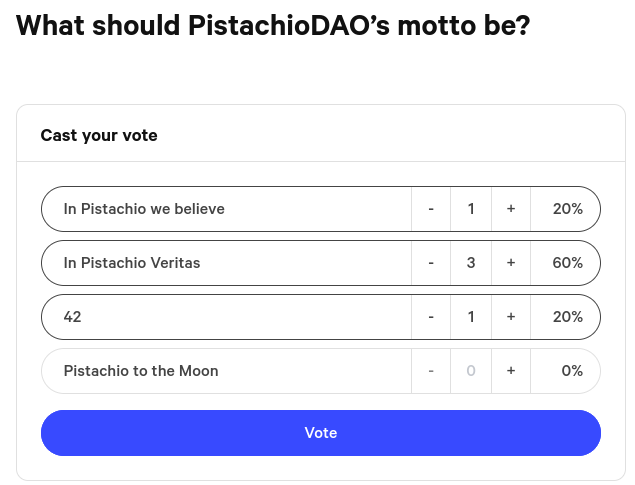This screenshot has width=635, height=485.
Task: Add a vote to Pistachio to the Moon
Action: [511, 371]
